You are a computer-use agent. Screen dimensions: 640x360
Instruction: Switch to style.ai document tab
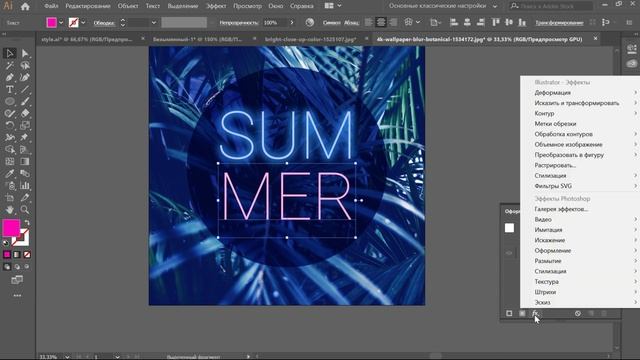pos(87,39)
